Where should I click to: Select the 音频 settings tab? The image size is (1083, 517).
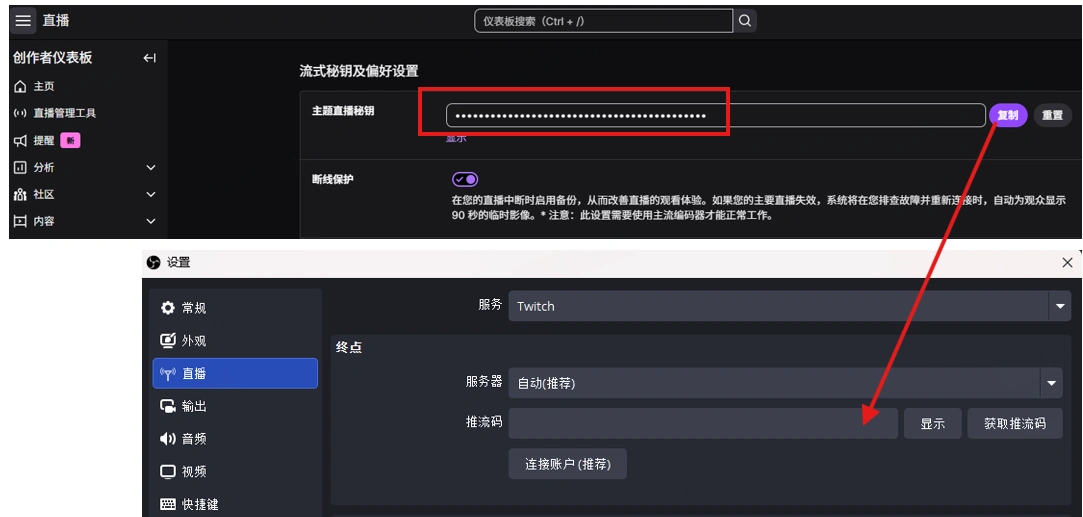pos(235,439)
